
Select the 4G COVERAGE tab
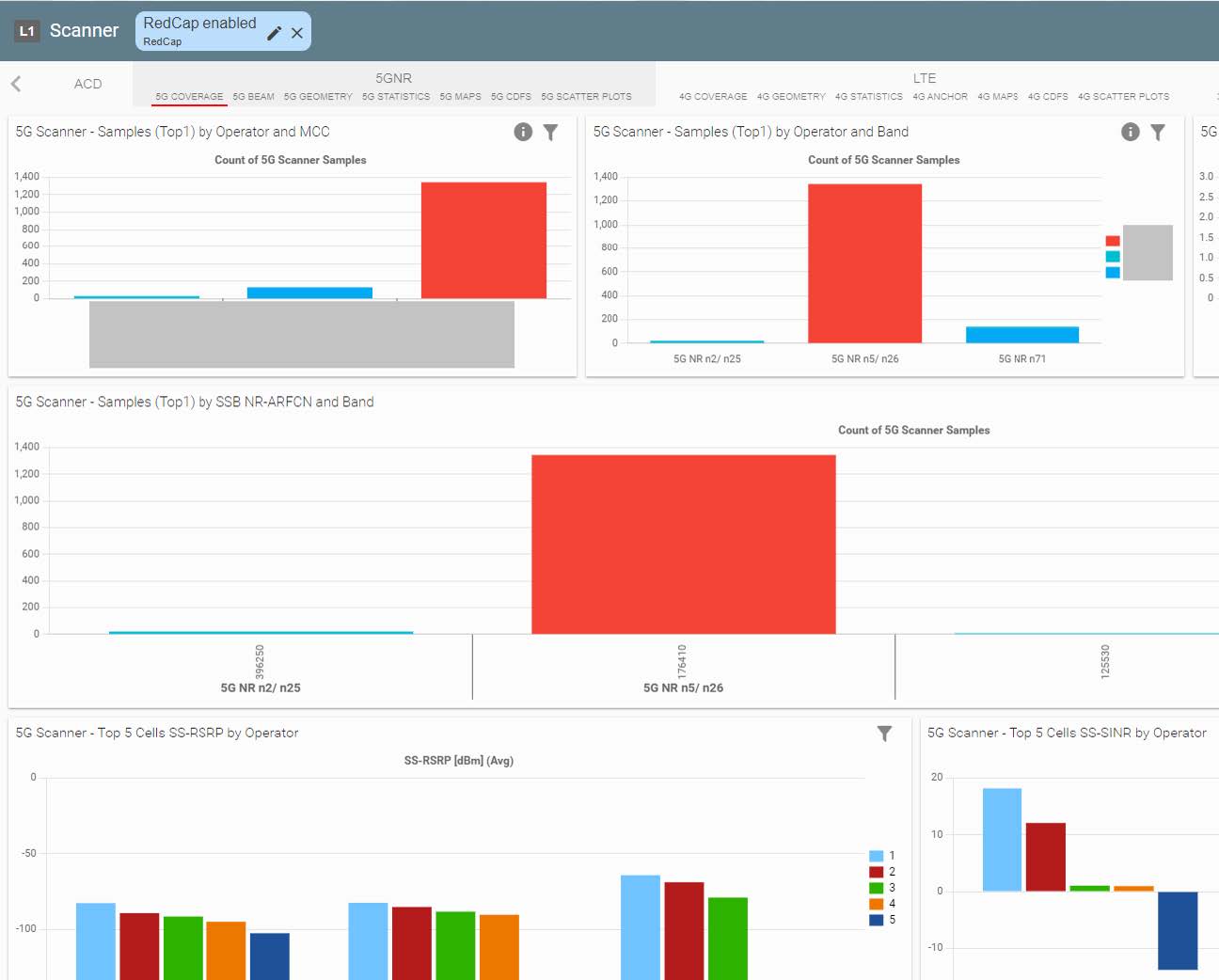(x=713, y=97)
